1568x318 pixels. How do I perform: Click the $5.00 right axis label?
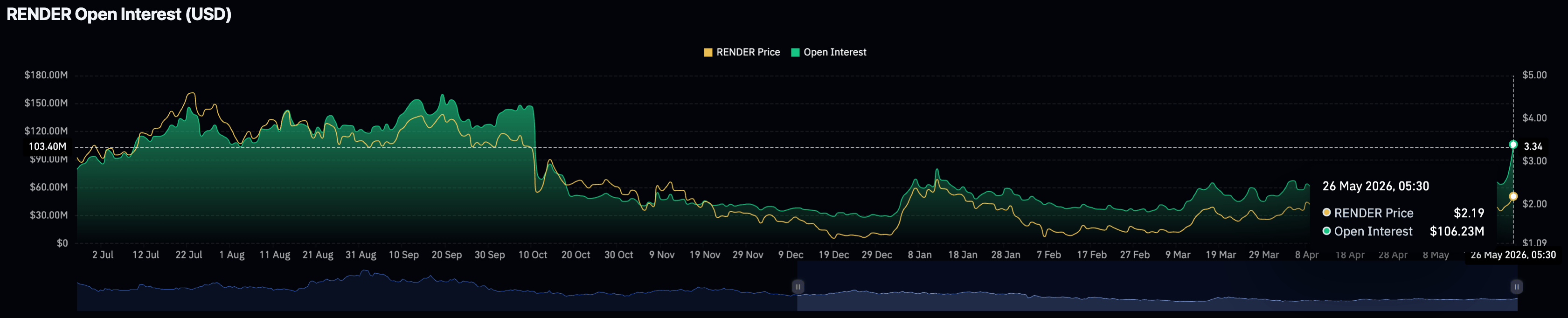click(1534, 75)
